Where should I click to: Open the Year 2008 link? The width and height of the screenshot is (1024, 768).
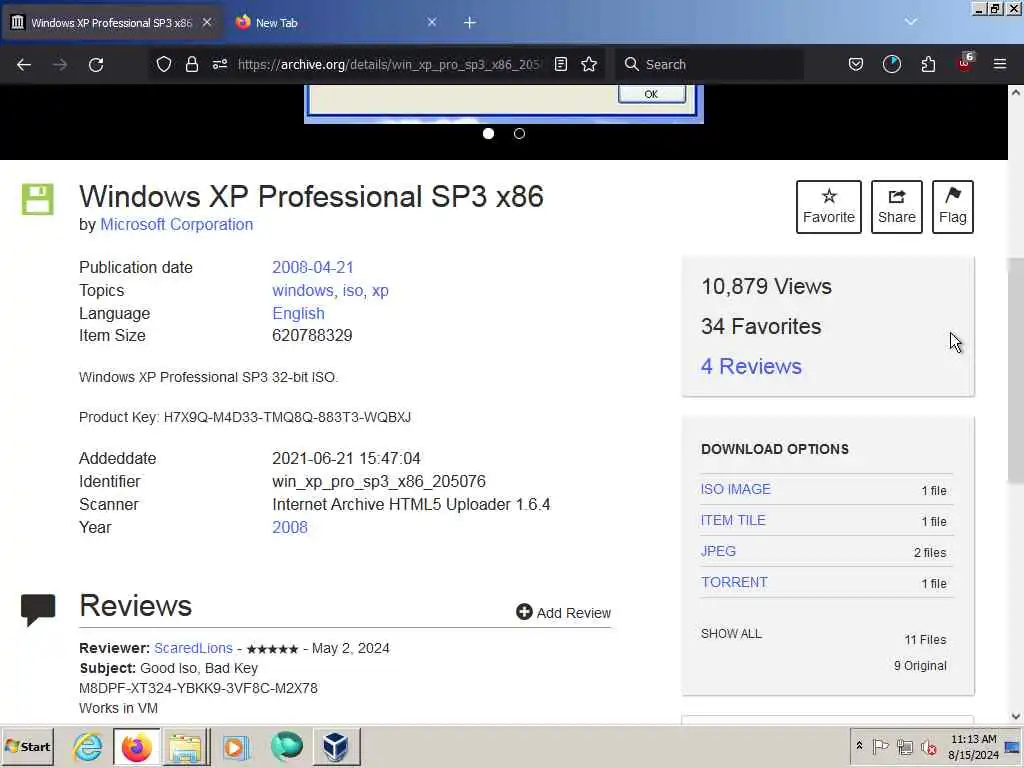click(290, 527)
